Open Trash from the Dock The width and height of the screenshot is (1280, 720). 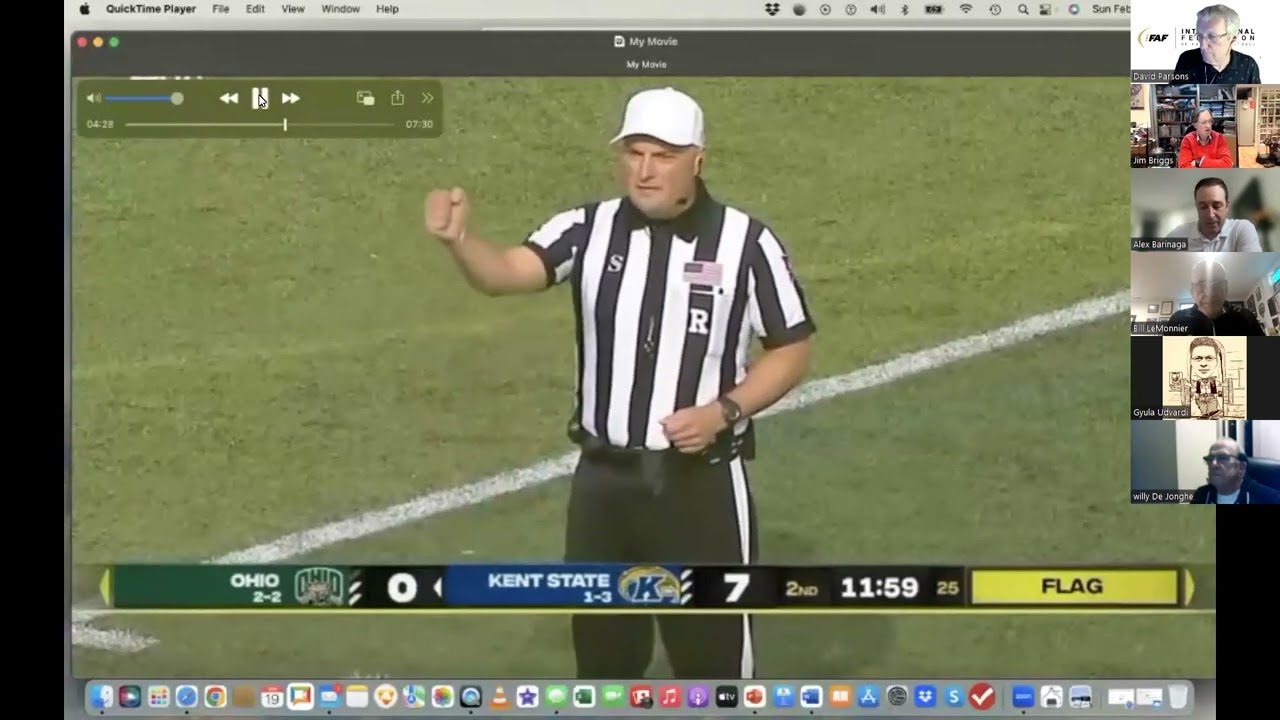tap(1178, 697)
